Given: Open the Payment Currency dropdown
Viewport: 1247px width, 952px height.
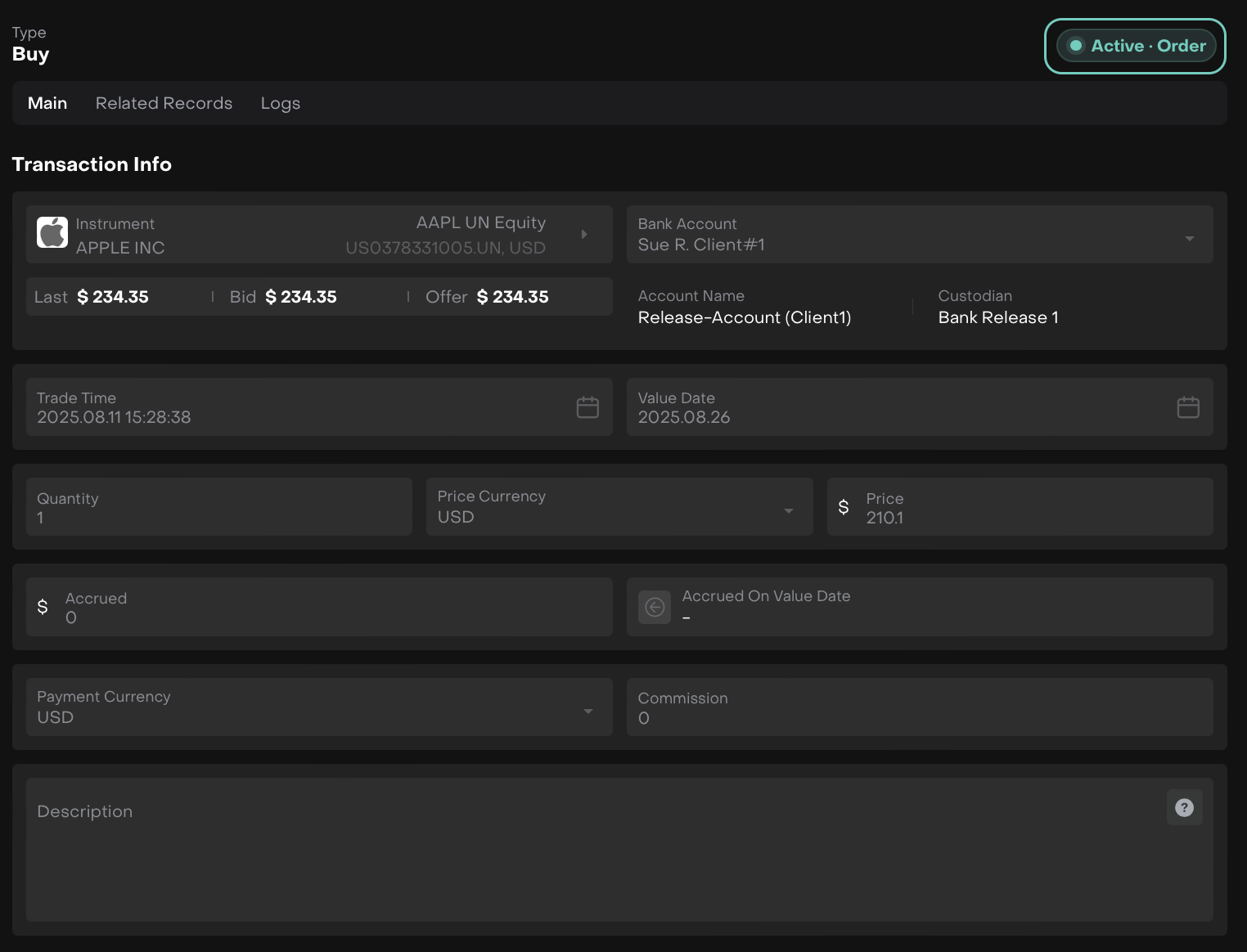Looking at the screenshot, I should tap(587, 712).
